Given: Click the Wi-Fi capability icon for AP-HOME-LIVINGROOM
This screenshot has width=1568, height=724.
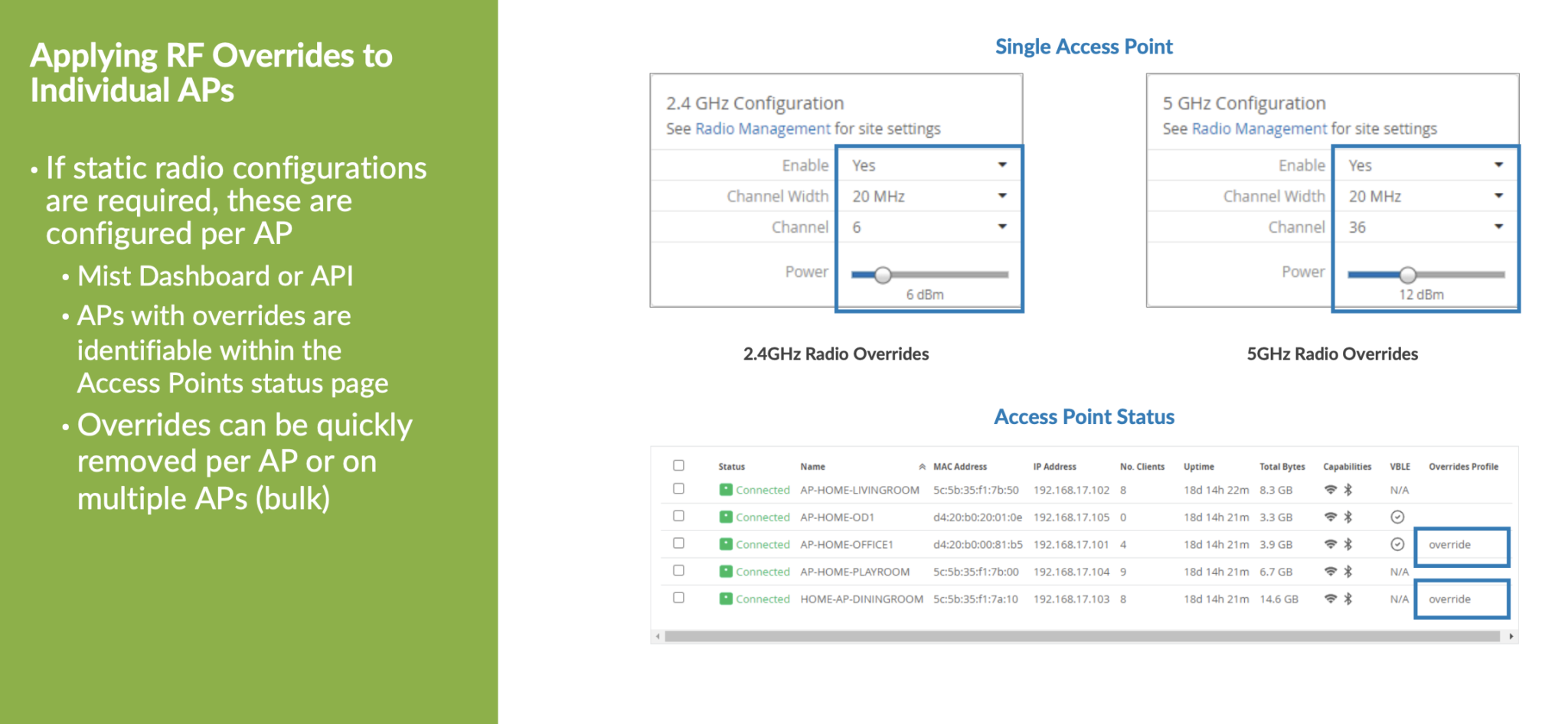Looking at the screenshot, I should click(1331, 490).
